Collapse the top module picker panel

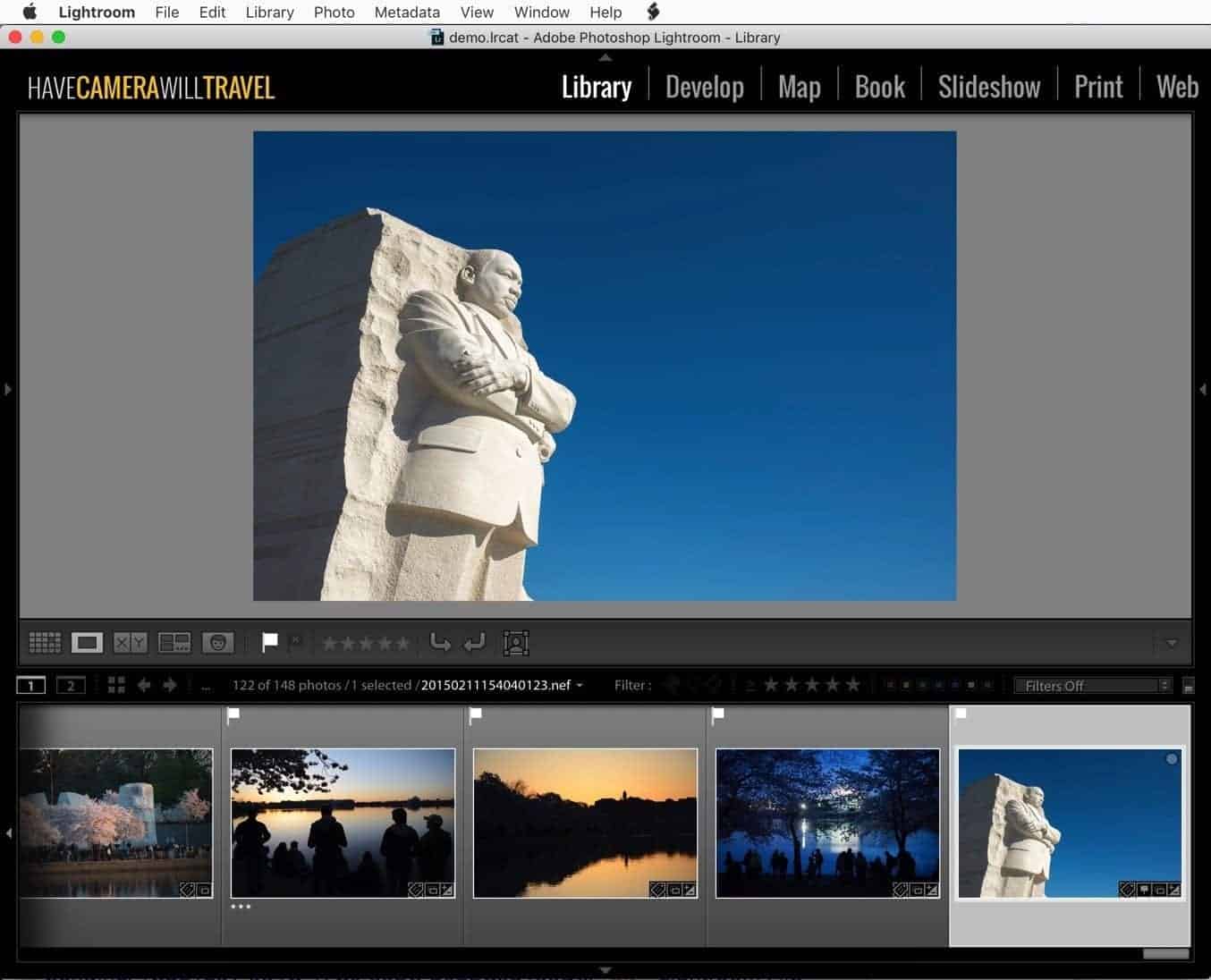605,57
